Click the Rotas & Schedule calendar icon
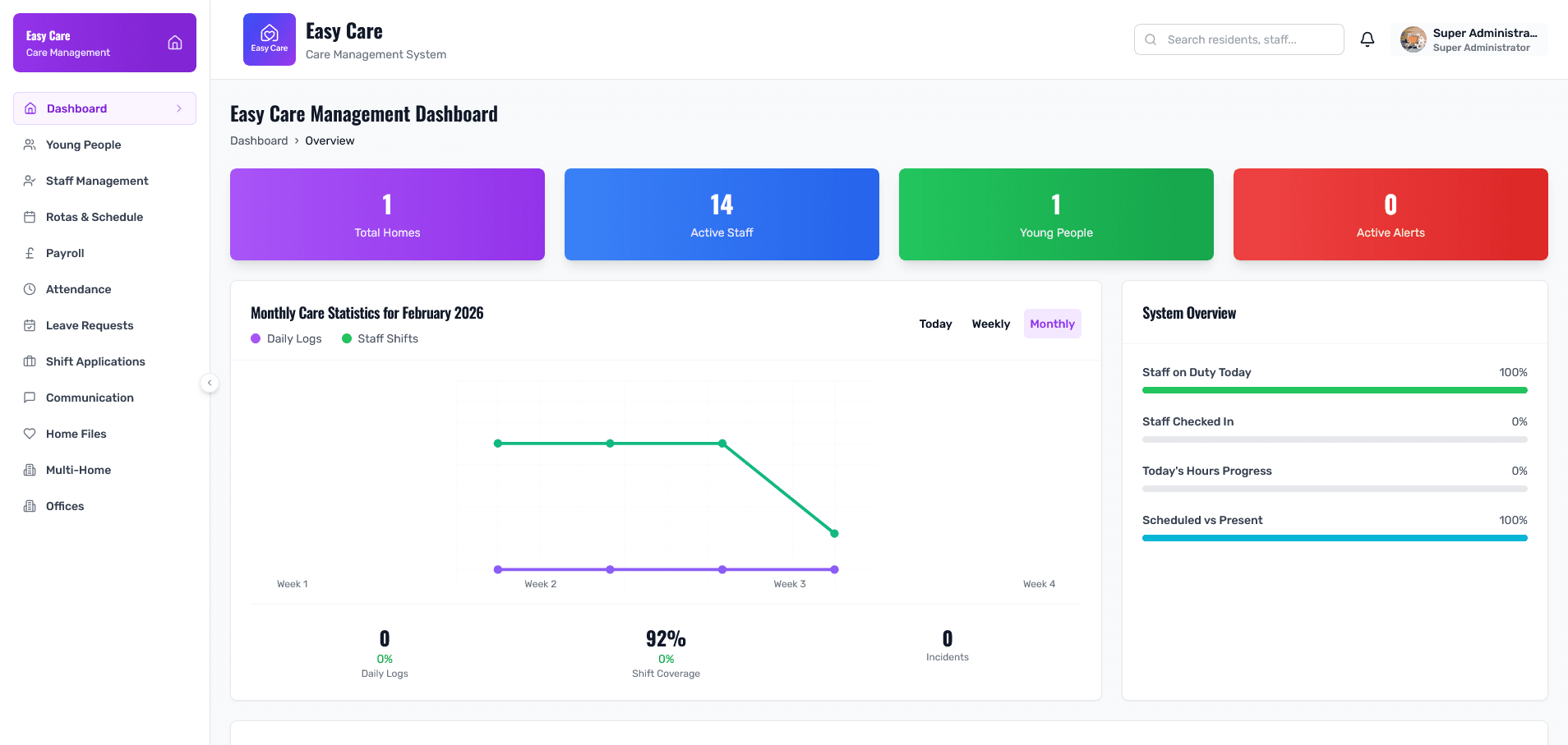The height and width of the screenshot is (745, 1568). click(x=30, y=217)
